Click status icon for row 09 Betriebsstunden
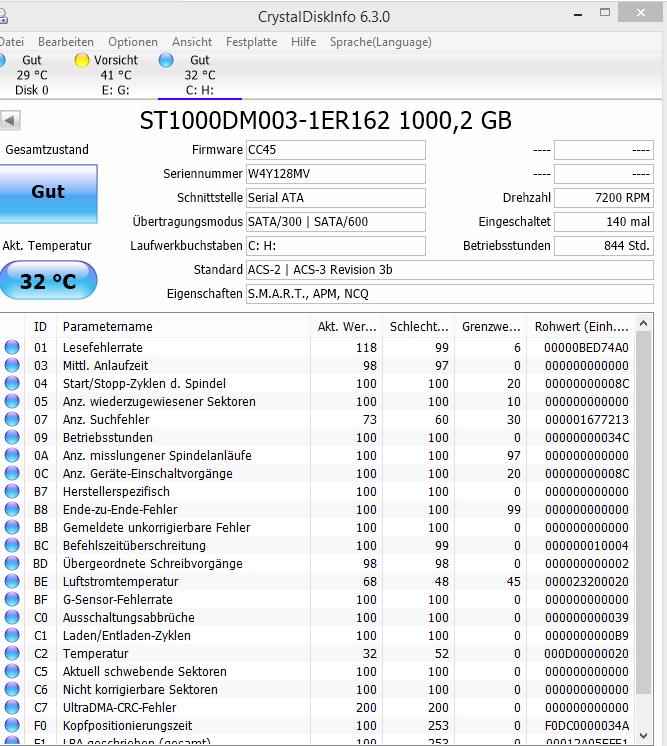 pos(12,437)
